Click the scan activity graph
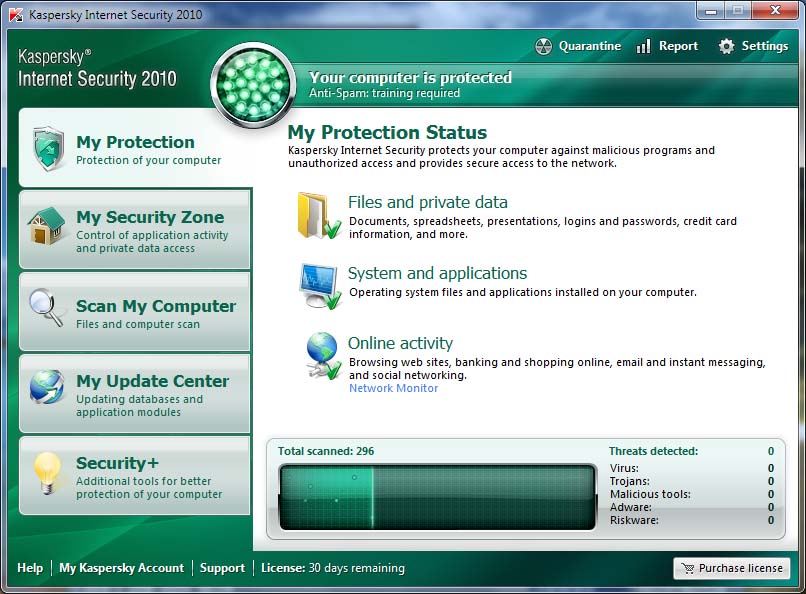Image resolution: width=806 pixels, height=594 pixels. (x=437, y=497)
